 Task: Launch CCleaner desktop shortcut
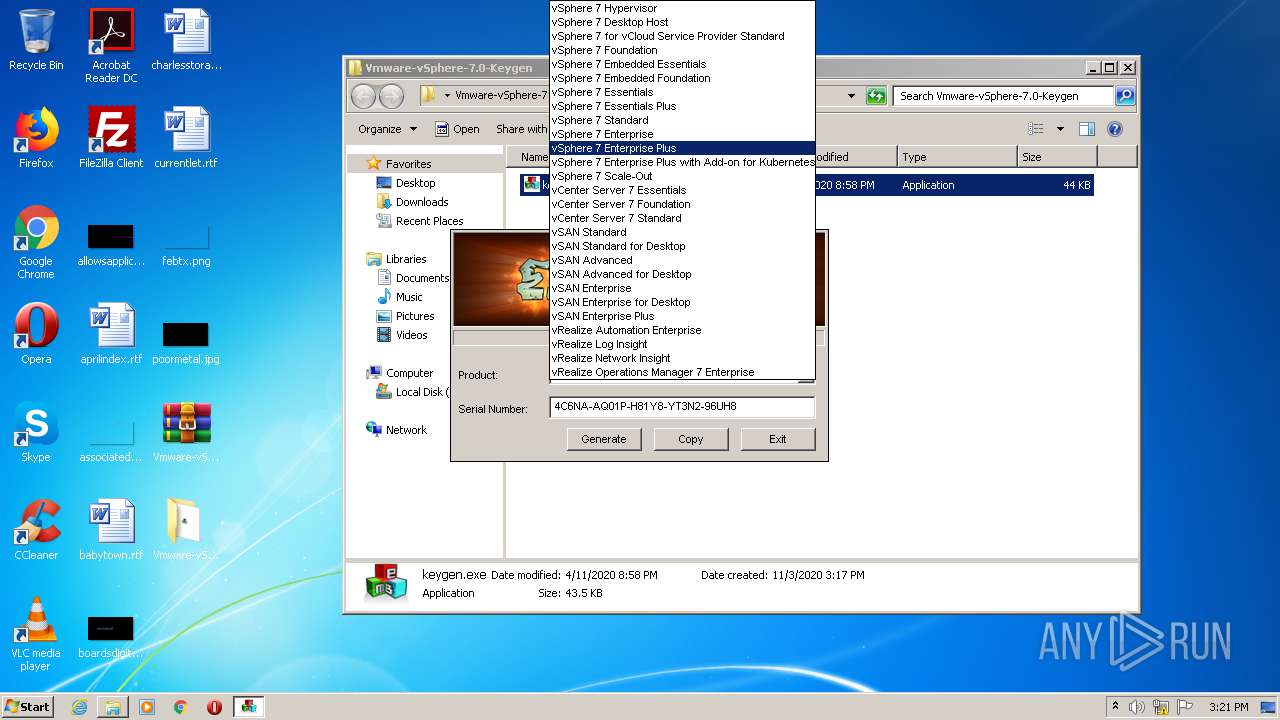point(36,530)
